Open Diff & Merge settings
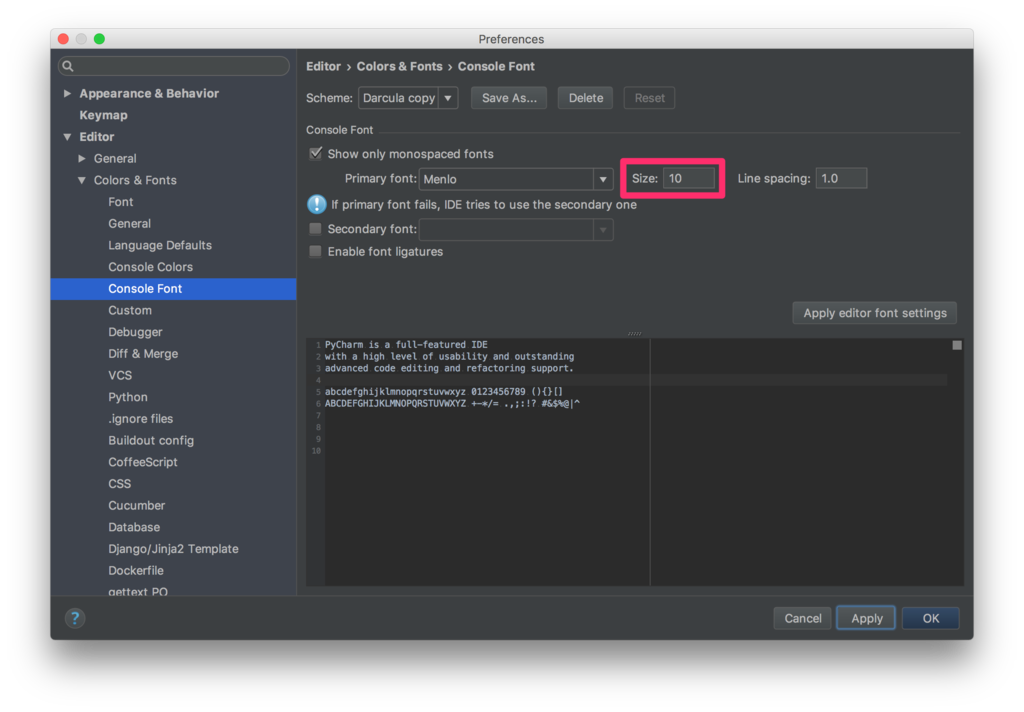Viewport: 1024px width, 712px height. (143, 353)
